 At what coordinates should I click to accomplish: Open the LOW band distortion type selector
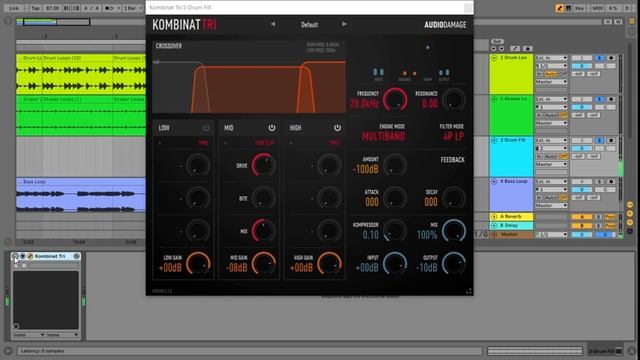tap(203, 143)
